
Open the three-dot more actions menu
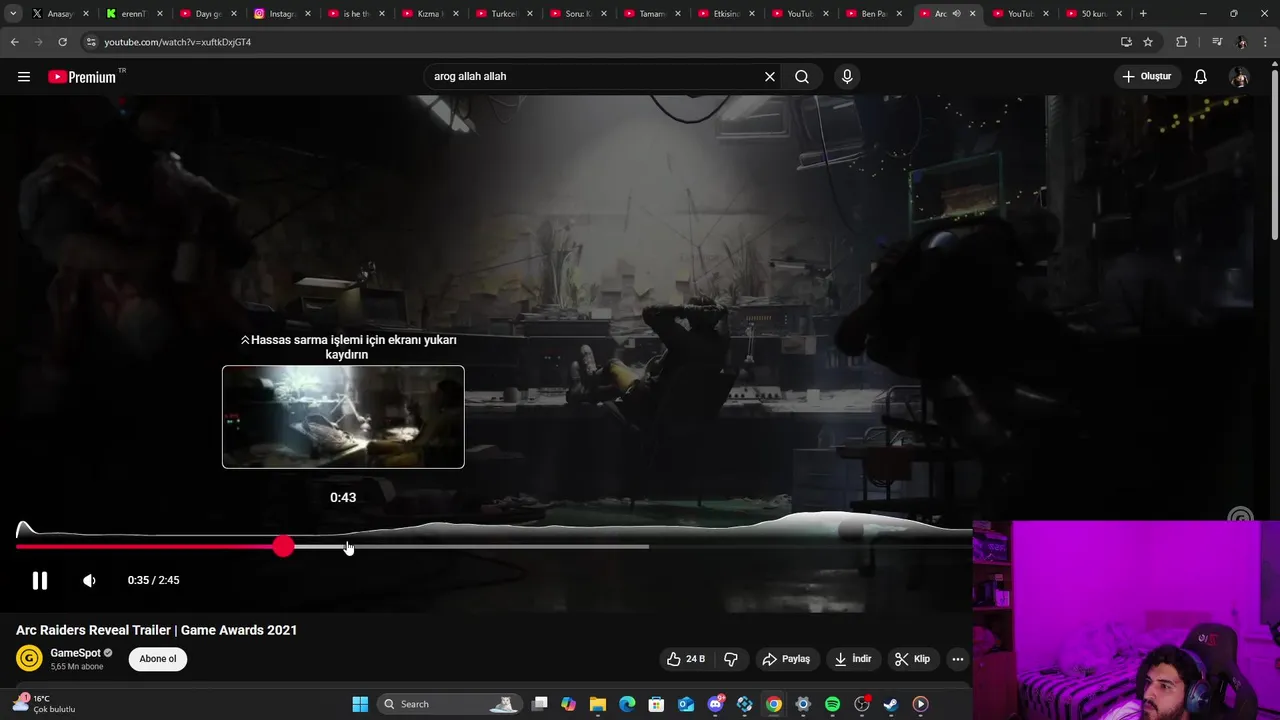(957, 659)
